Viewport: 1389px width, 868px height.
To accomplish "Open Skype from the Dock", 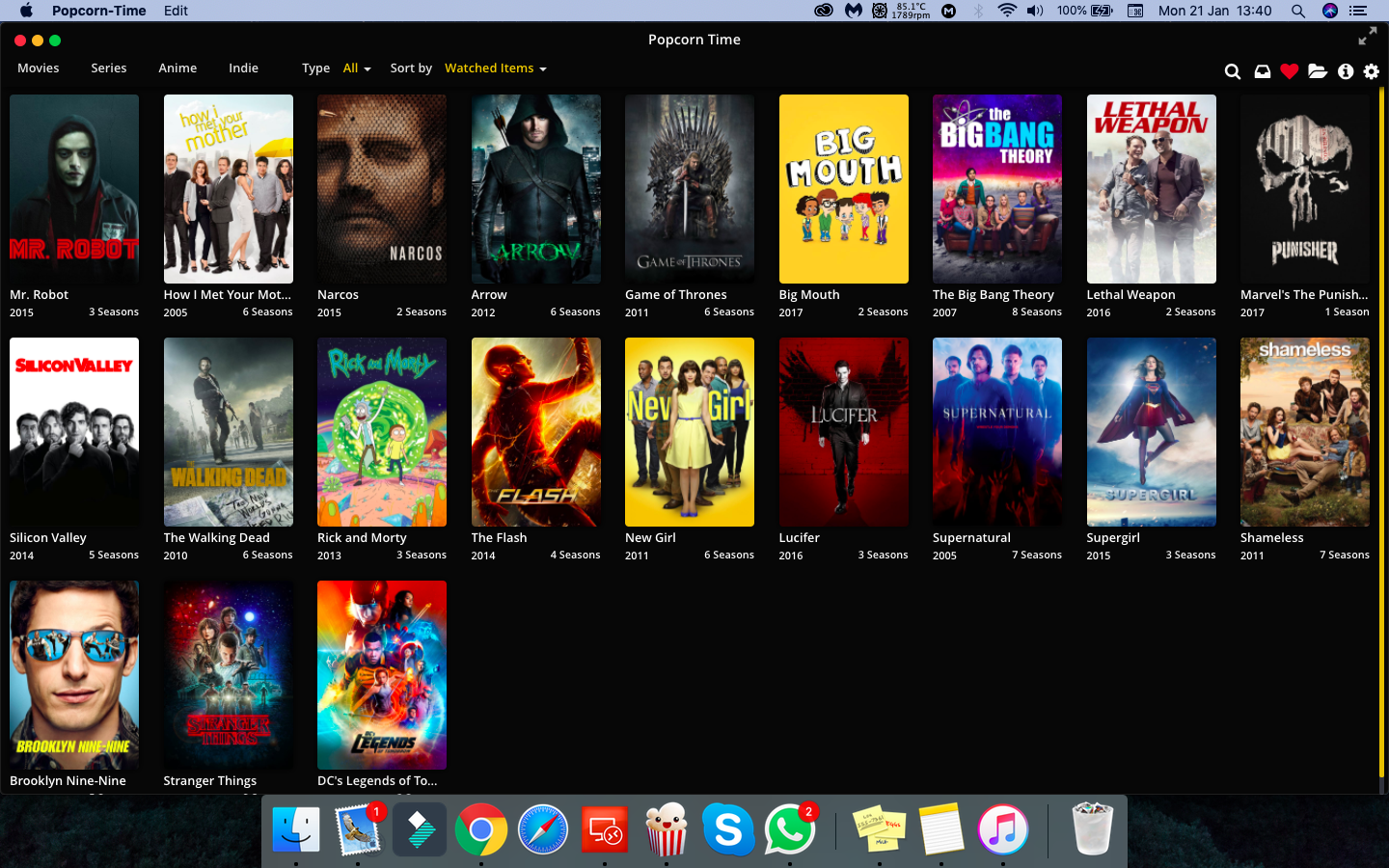I will [728, 829].
